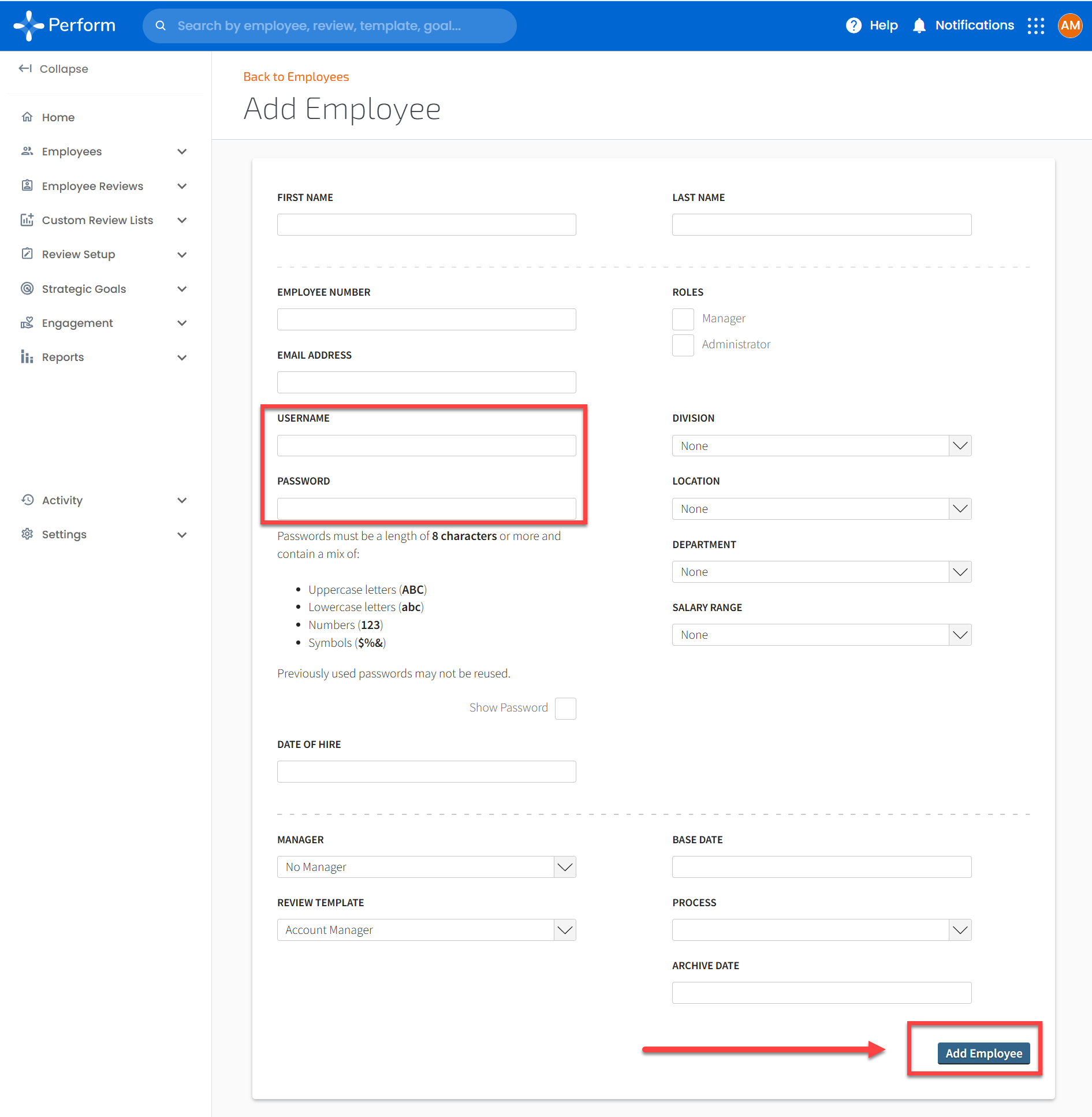Collapse the sidebar using the arrow icon
This screenshot has height=1117, width=1092.
pos(25,69)
